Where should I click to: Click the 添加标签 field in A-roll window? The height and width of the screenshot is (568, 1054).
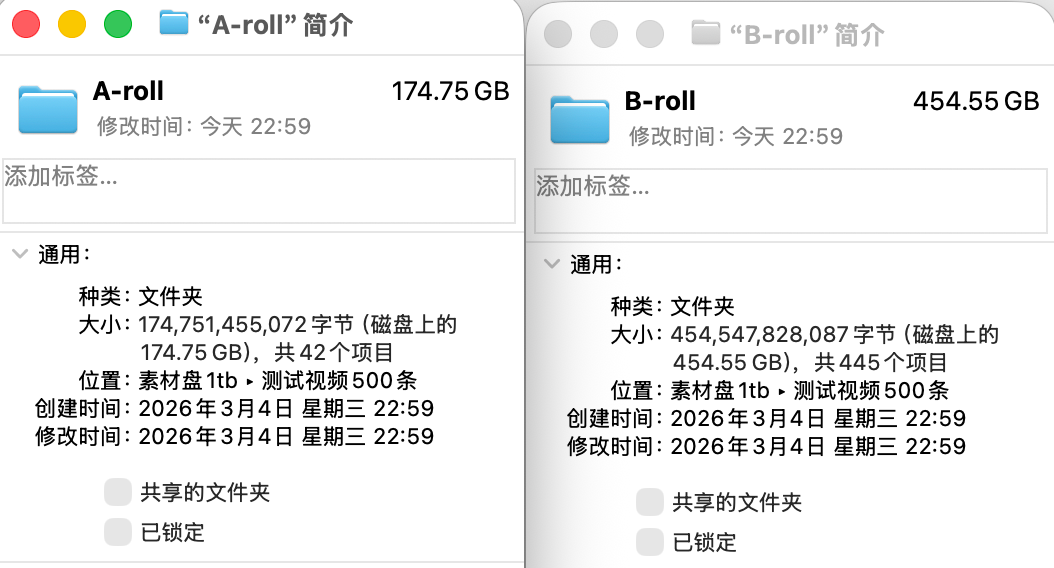(258, 190)
